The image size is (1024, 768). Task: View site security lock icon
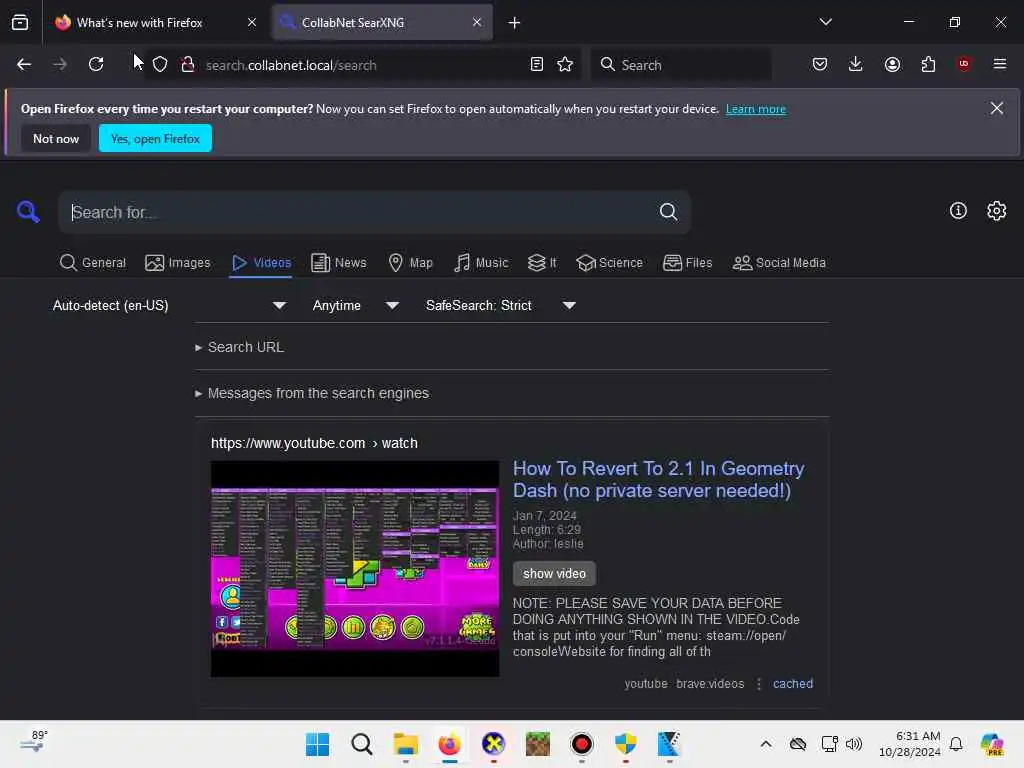pos(188,64)
